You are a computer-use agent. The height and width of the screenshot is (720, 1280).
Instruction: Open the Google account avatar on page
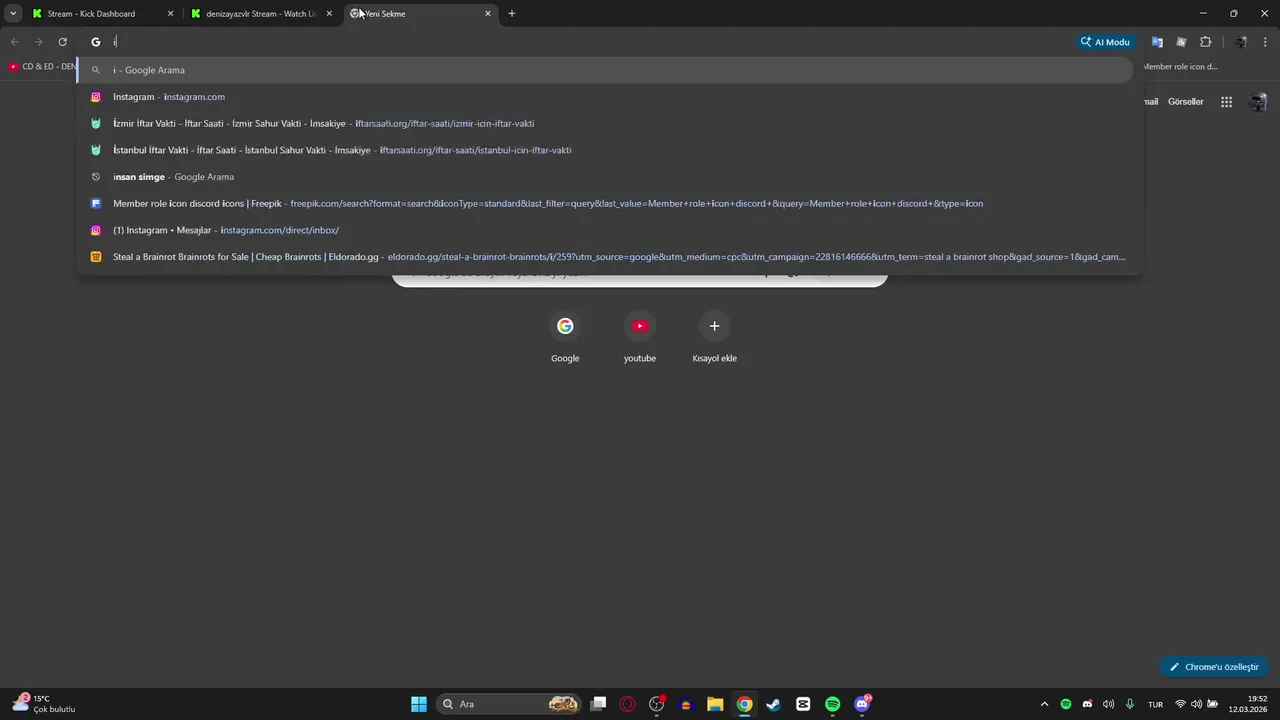point(1258,102)
